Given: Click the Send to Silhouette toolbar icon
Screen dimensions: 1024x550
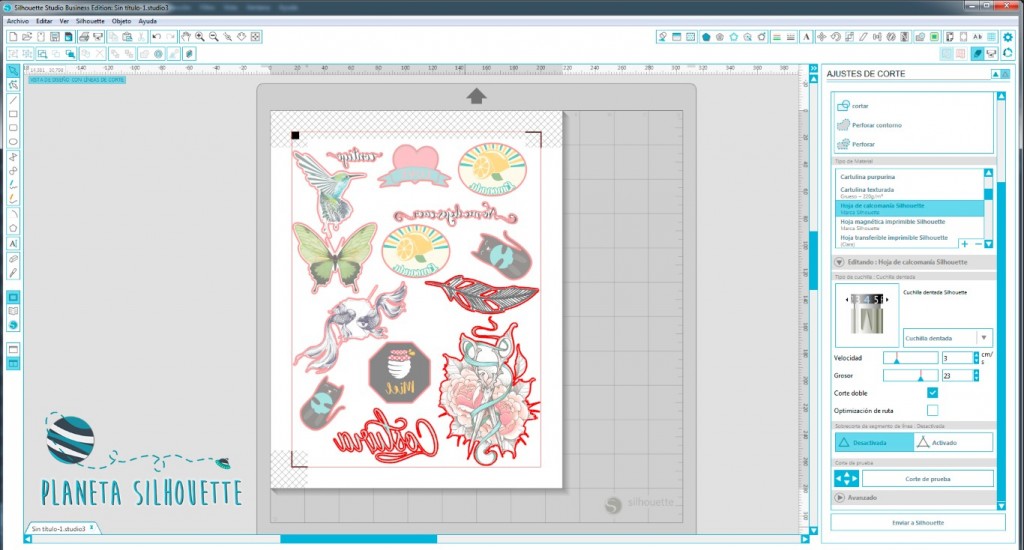Looking at the screenshot, I should point(991,54).
